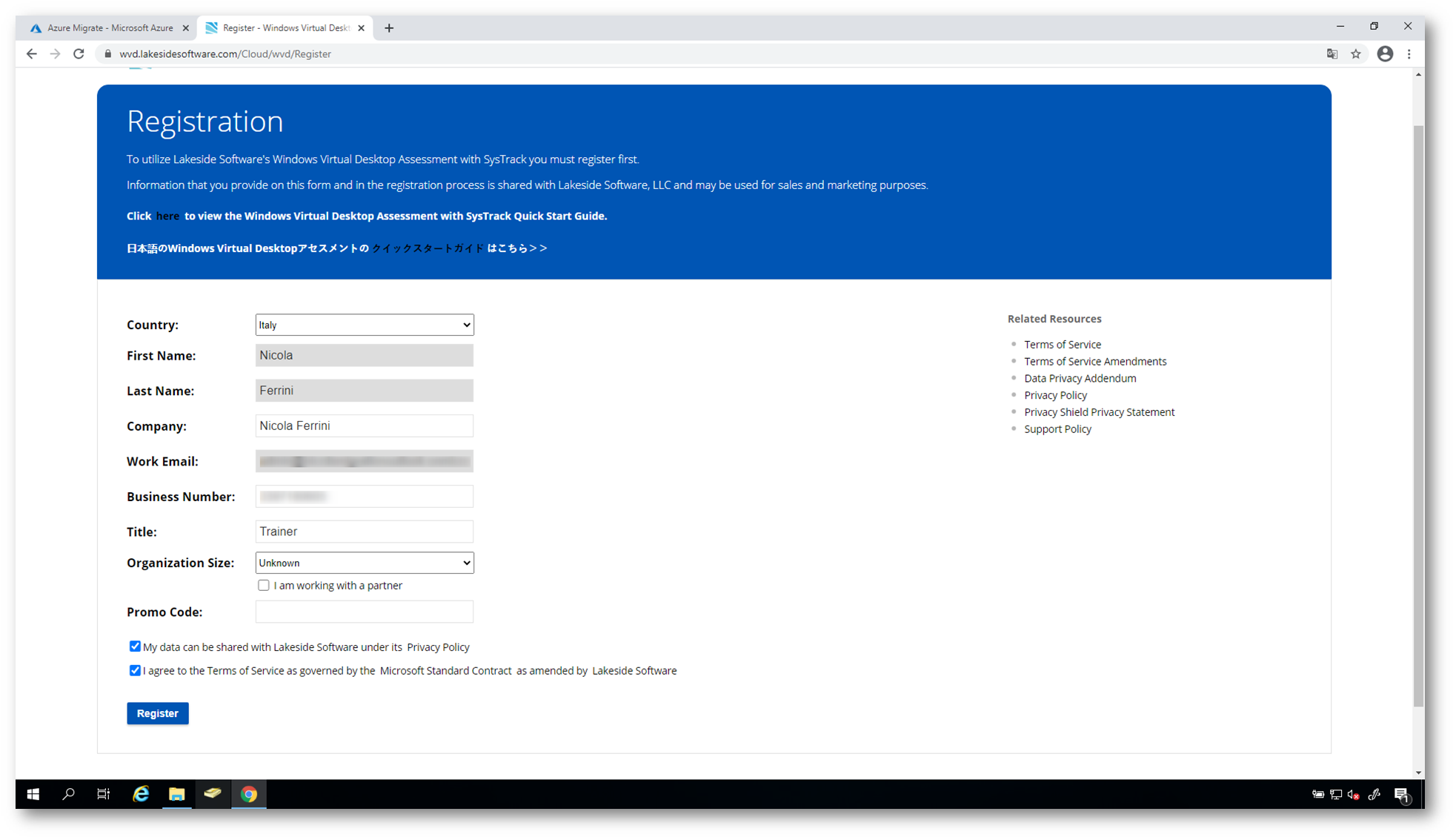Image resolution: width=1456 pixels, height=840 pixels.
Task: Uncheck data sharing with Lakeside checkbox
Action: click(135, 646)
